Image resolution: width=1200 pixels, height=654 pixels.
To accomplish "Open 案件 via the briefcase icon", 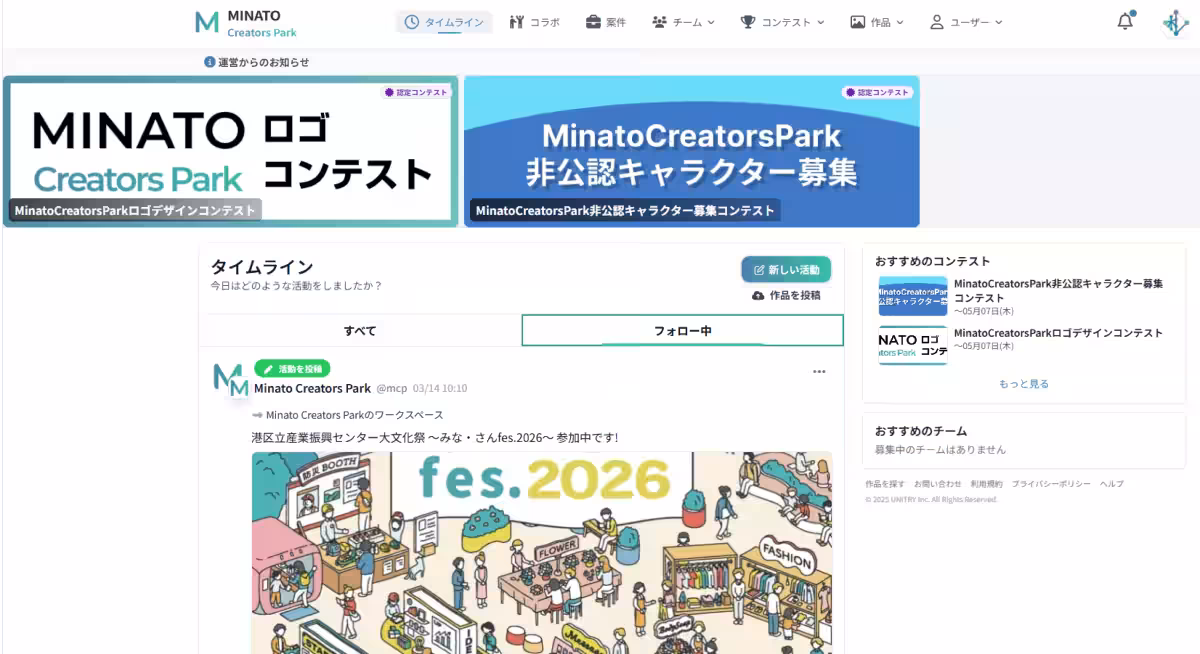I will (592, 20).
